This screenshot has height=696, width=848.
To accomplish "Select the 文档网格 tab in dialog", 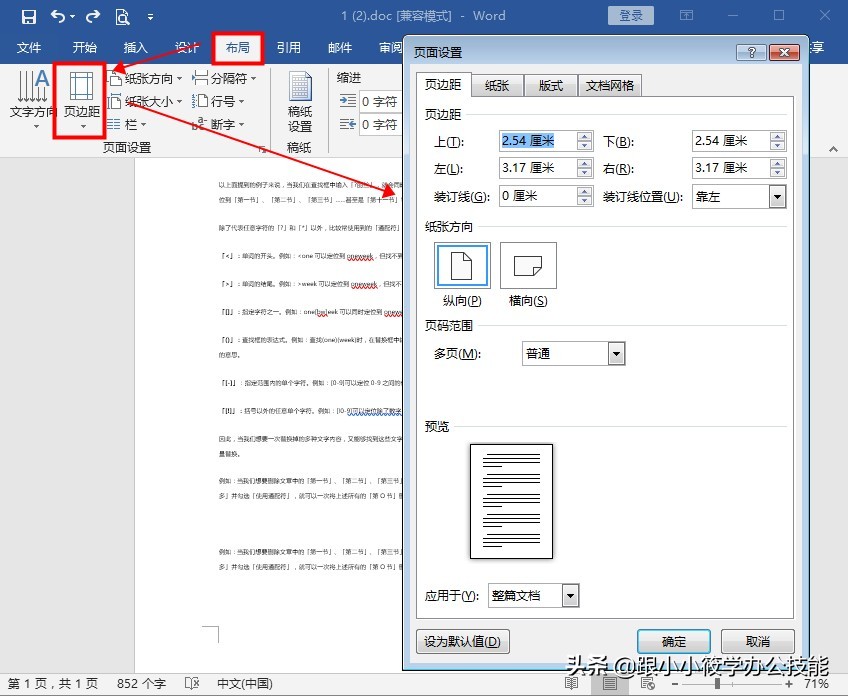I will (x=610, y=85).
